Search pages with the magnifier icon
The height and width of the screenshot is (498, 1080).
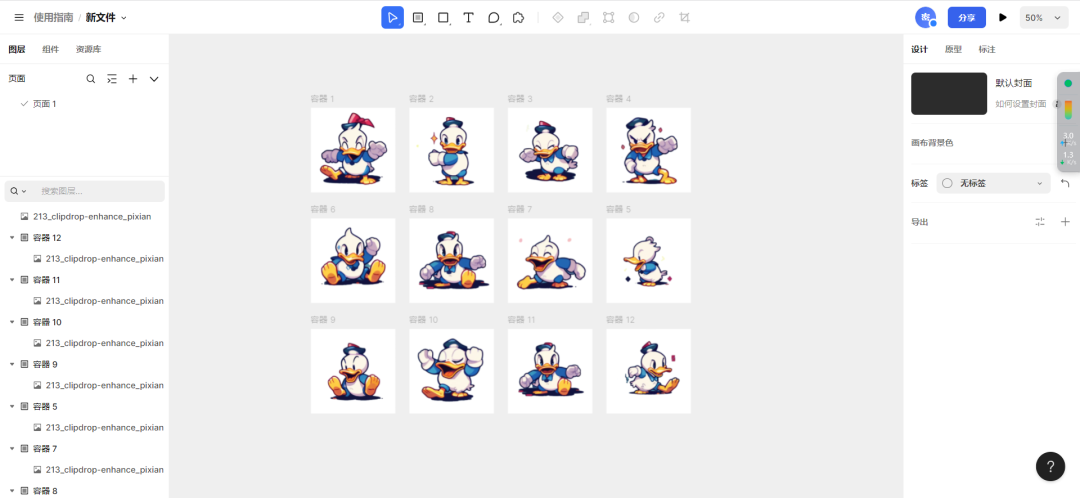click(91, 79)
